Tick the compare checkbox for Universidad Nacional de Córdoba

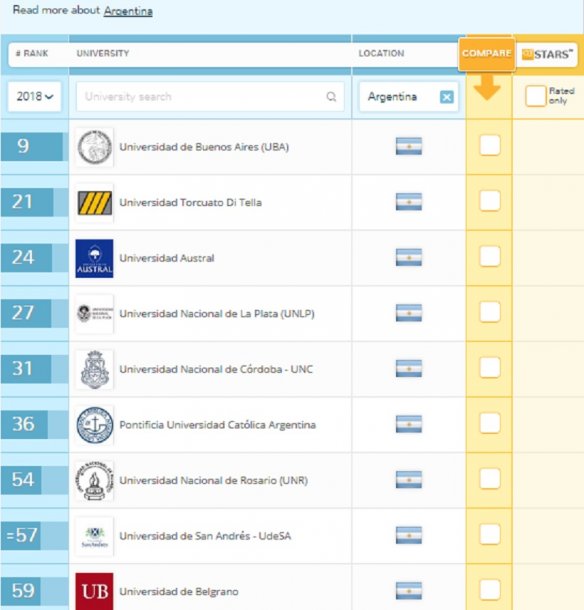pos(489,368)
